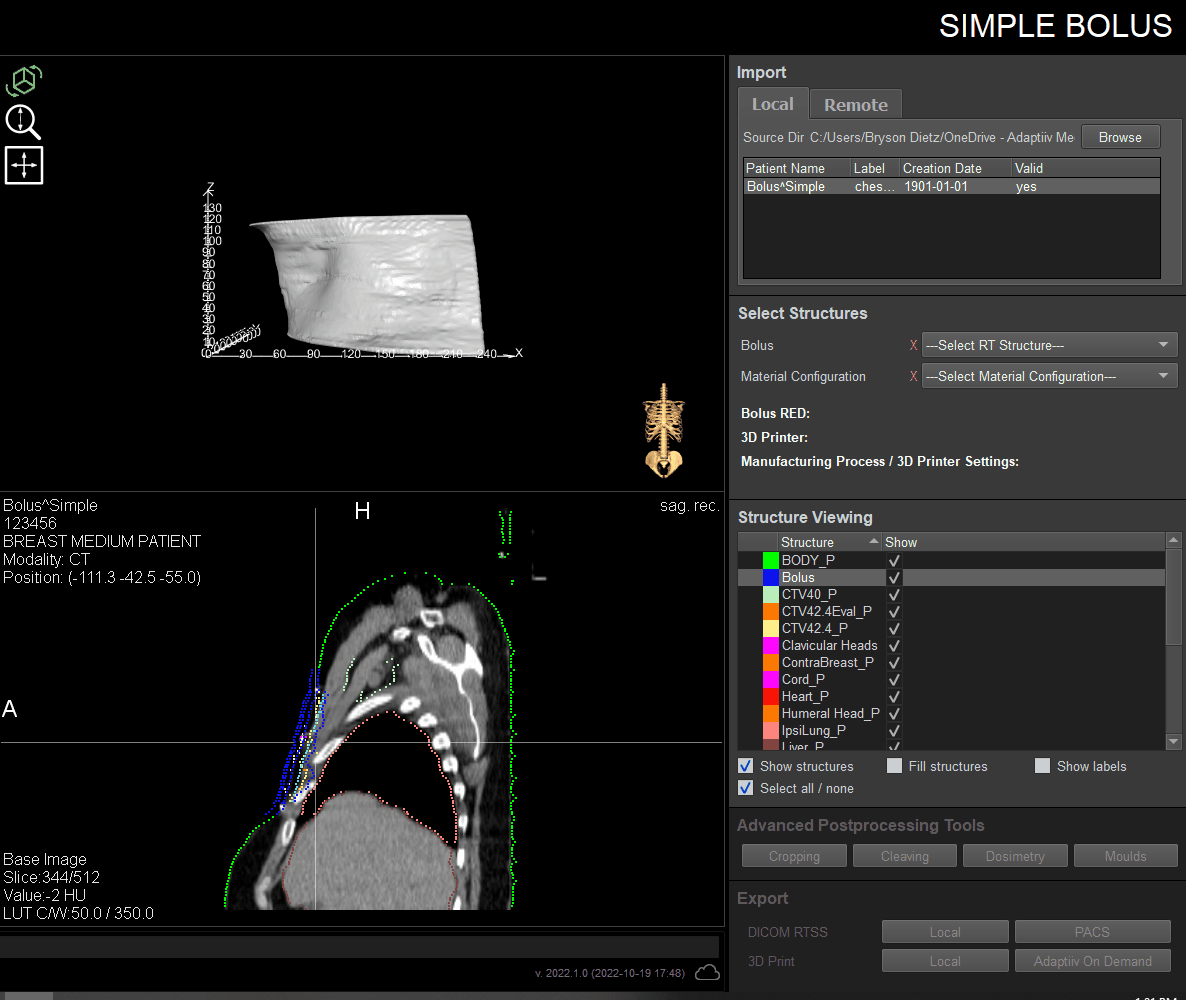The width and height of the screenshot is (1186, 1000).
Task: Toggle visibility of Humeral Head_P structure
Action: click(x=894, y=714)
